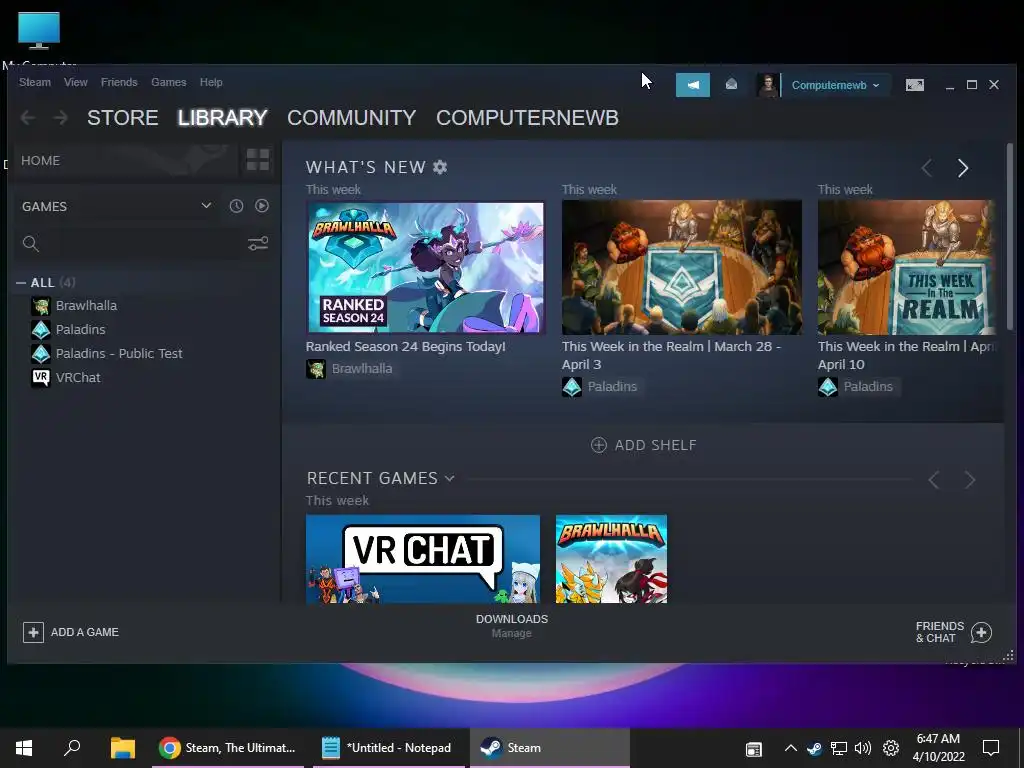Open the Friends menu

(x=119, y=82)
